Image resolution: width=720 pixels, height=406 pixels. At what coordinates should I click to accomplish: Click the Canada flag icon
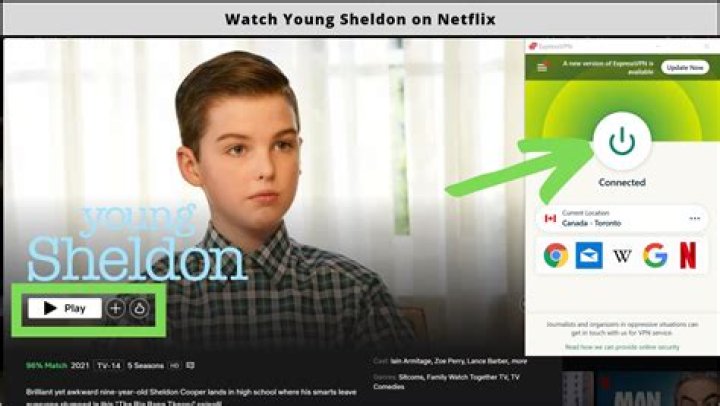coord(550,219)
